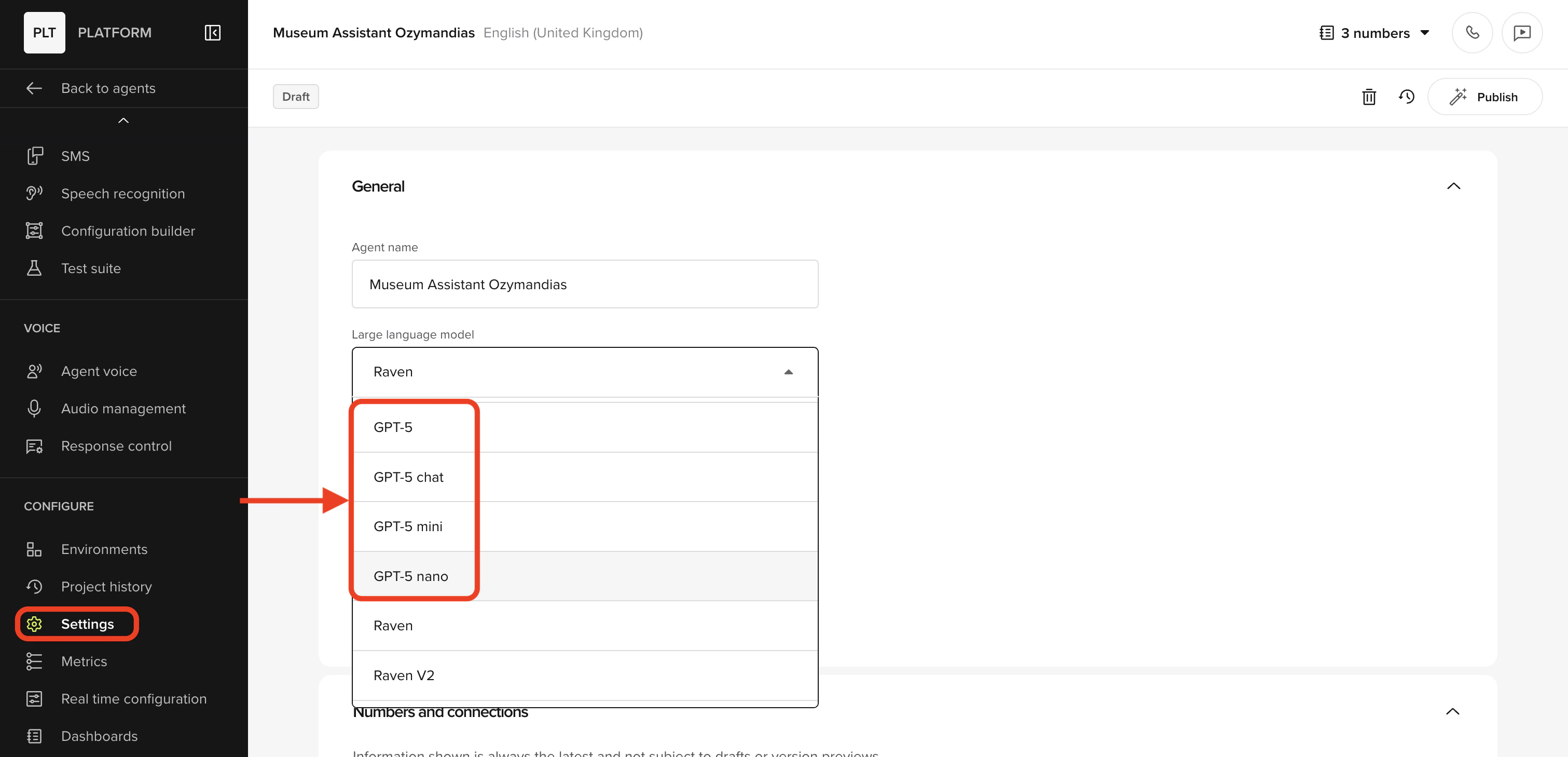Click the Agent name input field
The width and height of the screenshot is (1568, 757).
[x=584, y=284]
